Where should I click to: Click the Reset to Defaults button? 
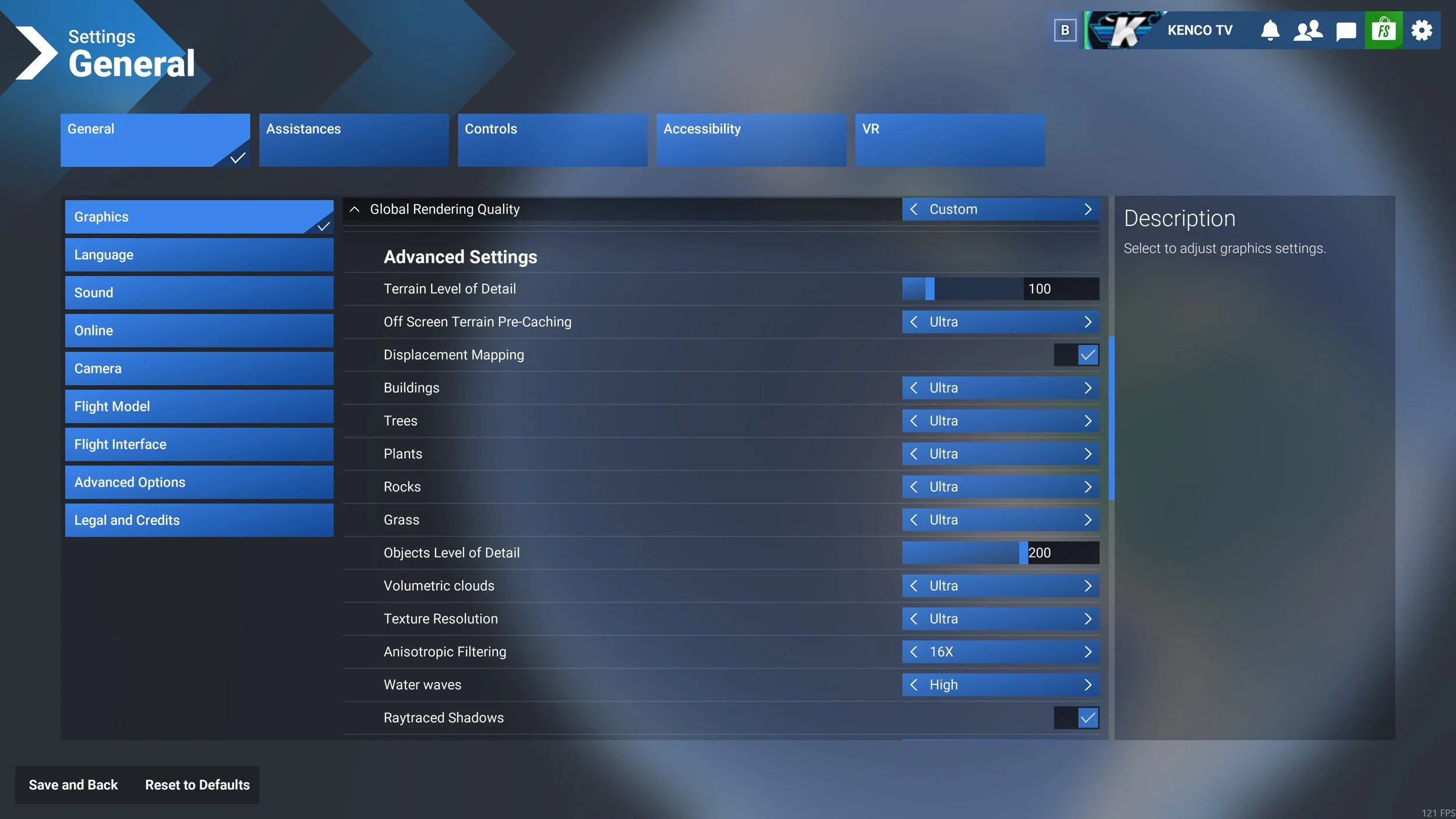point(197,785)
